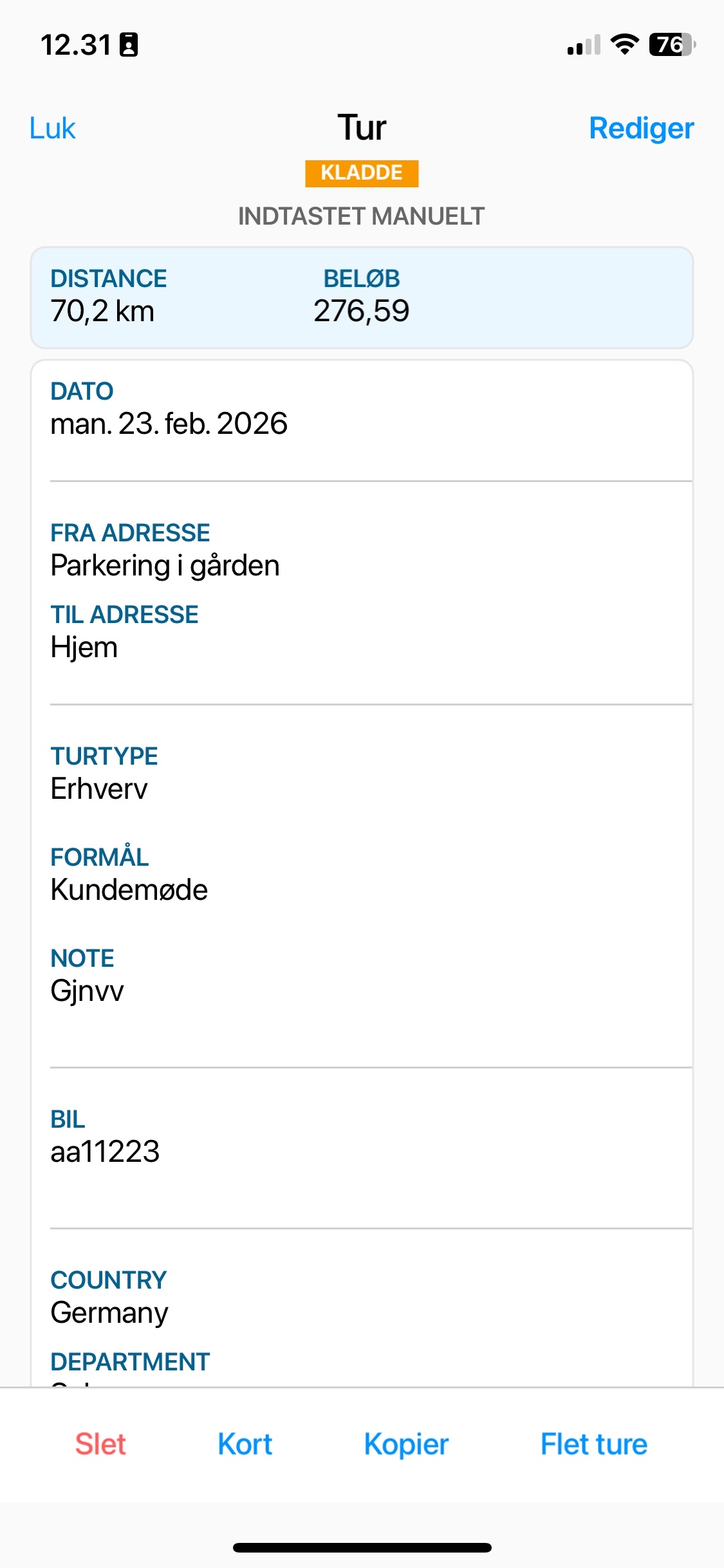Show the route via Kort
The image size is (724, 1568).
pyautogui.click(x=245, y=1444)
